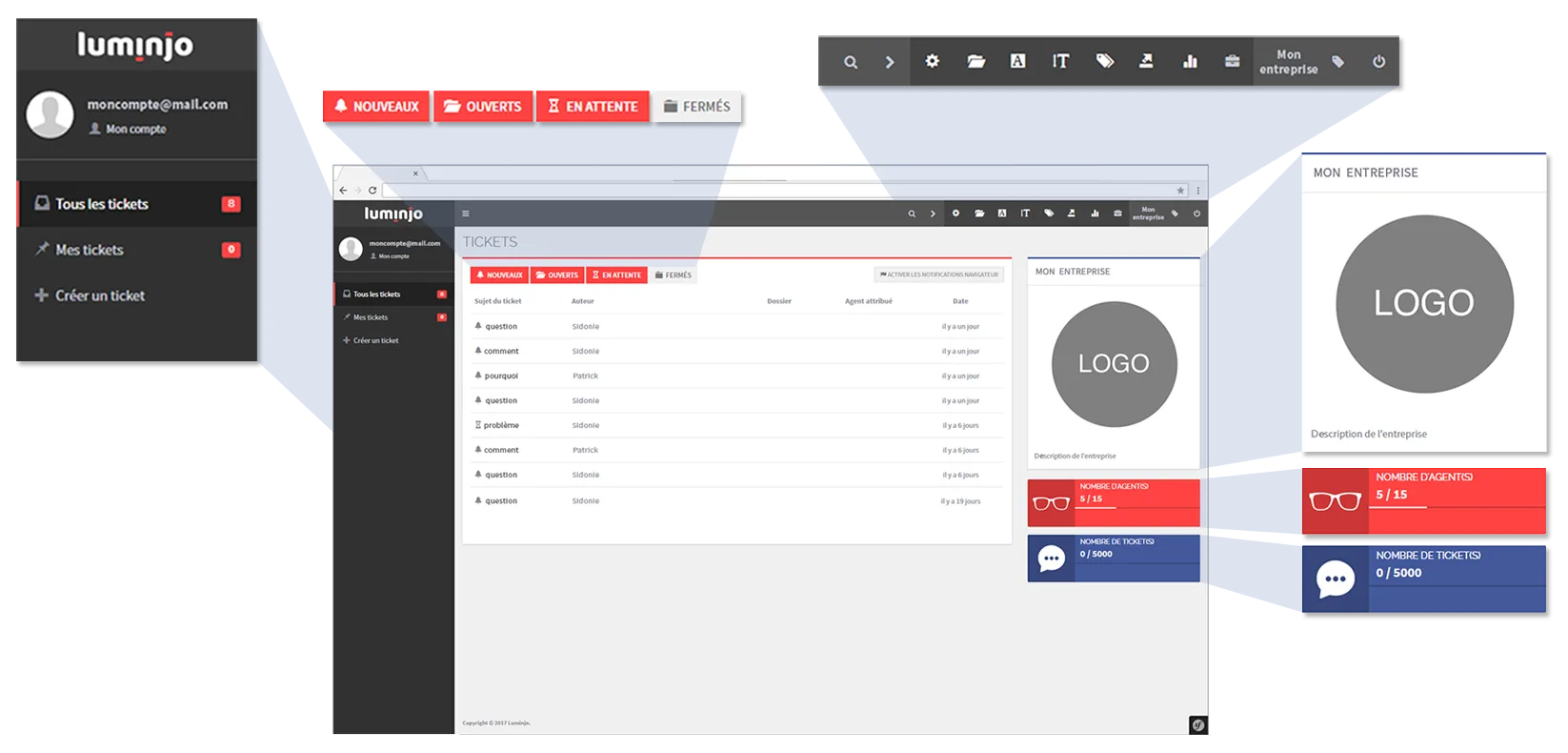Open settings gear in browser window toolbar

[x=955, y=214]
